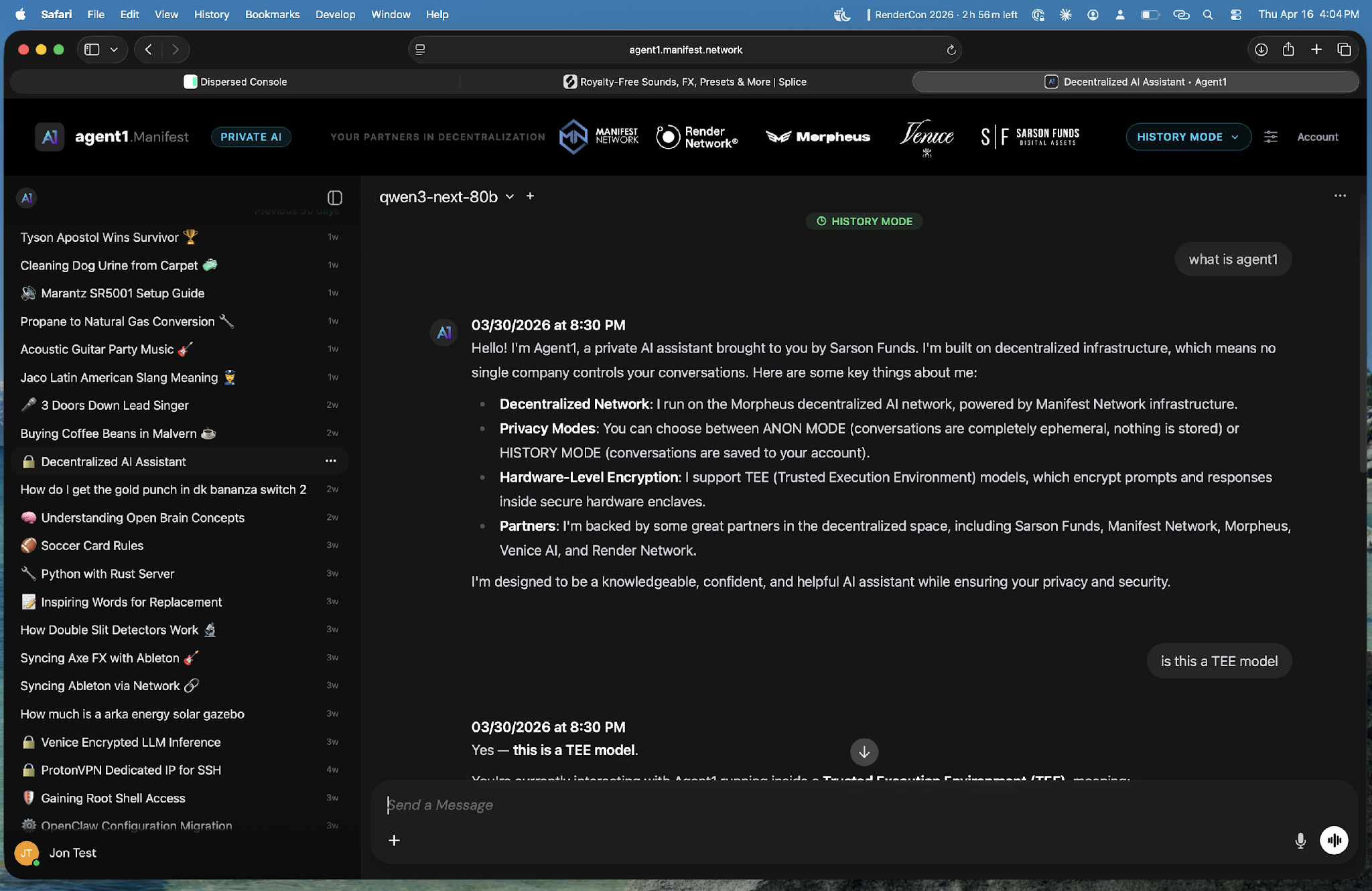Start dictation with the microphone icon
The height and width of the screenshot is (891, 1372).
click(1300, 840)
